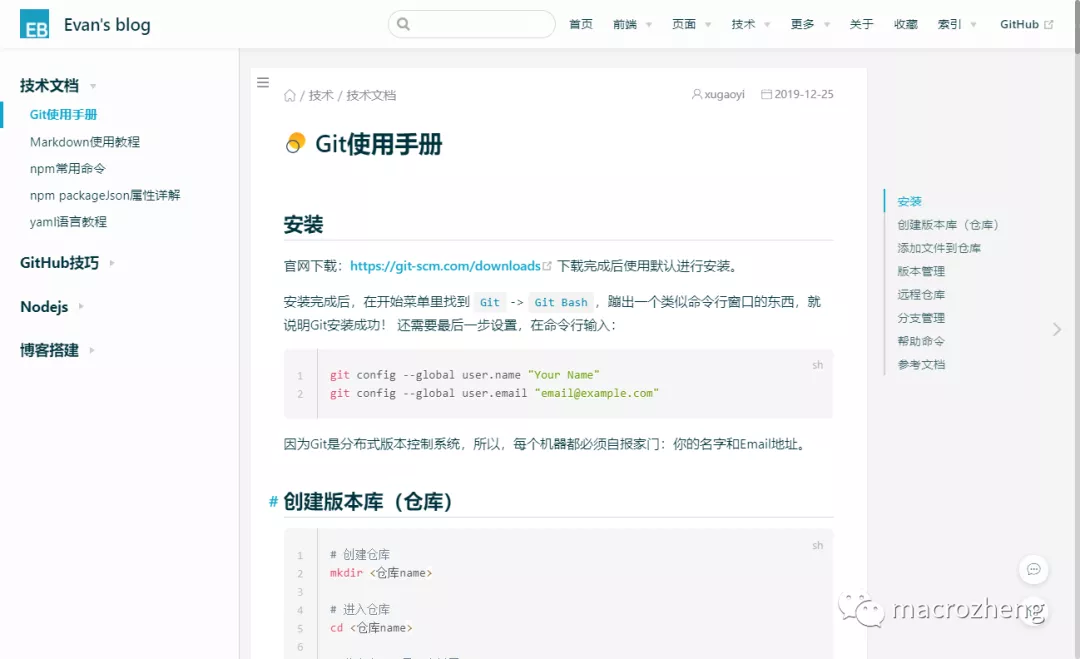Click the # anchor before 创建版本库
1080x659 pixels.
click(273, 501)
